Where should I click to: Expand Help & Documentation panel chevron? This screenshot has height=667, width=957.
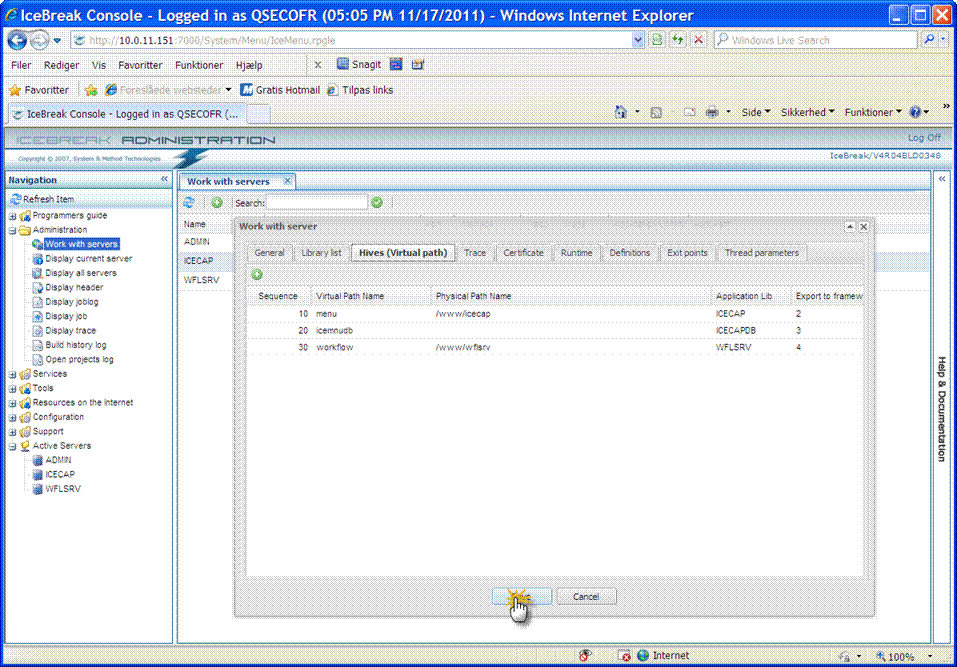point(942,179)
